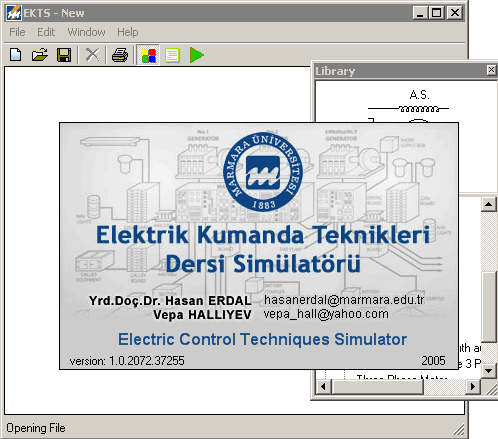The image size is (498, 439).
Task: Click the Library vertical scrollbar thumb
Action: (489, 307)
